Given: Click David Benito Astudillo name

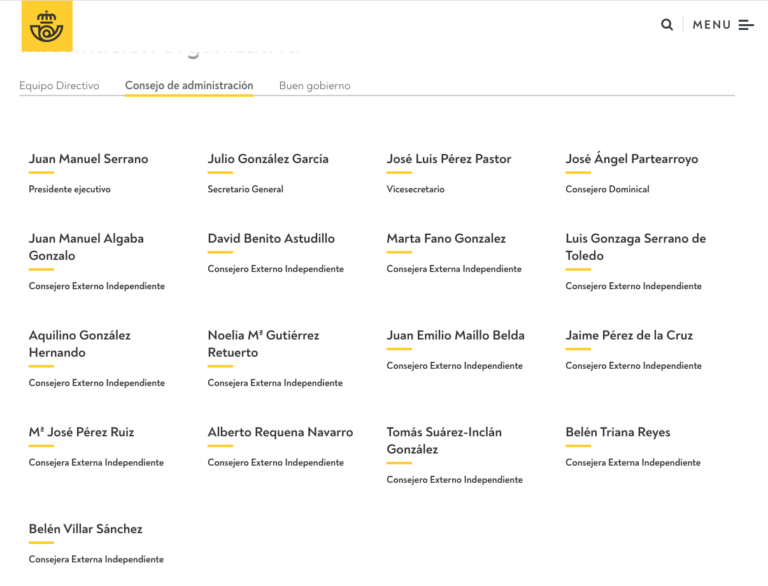Looking at the screenshot, I should tap(271, 239).
